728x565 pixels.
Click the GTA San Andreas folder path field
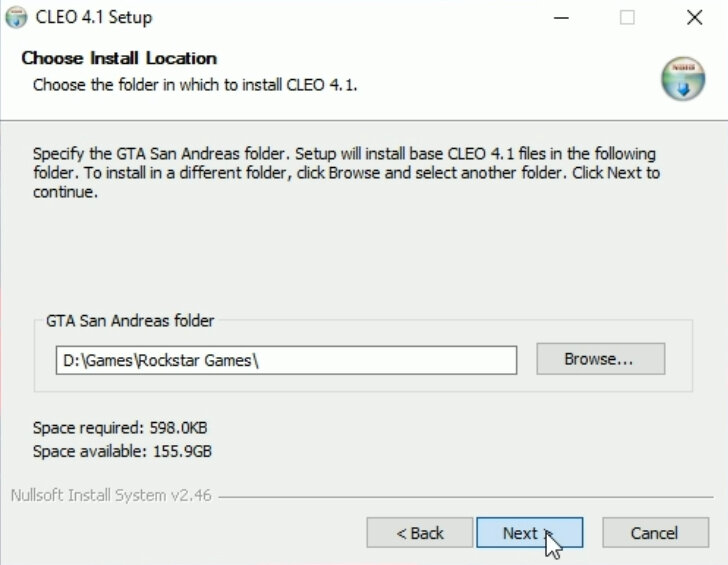click(286, 360)
